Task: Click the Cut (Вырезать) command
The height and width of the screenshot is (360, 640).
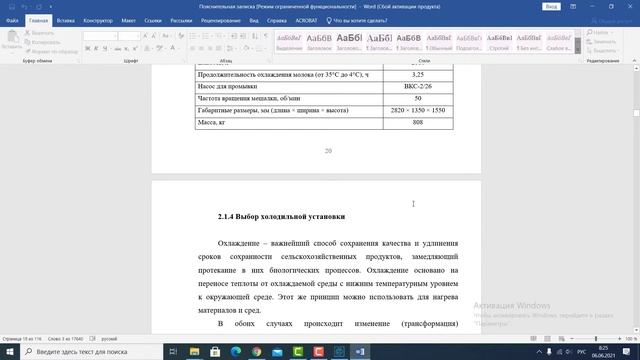Action: coord(39,33)
